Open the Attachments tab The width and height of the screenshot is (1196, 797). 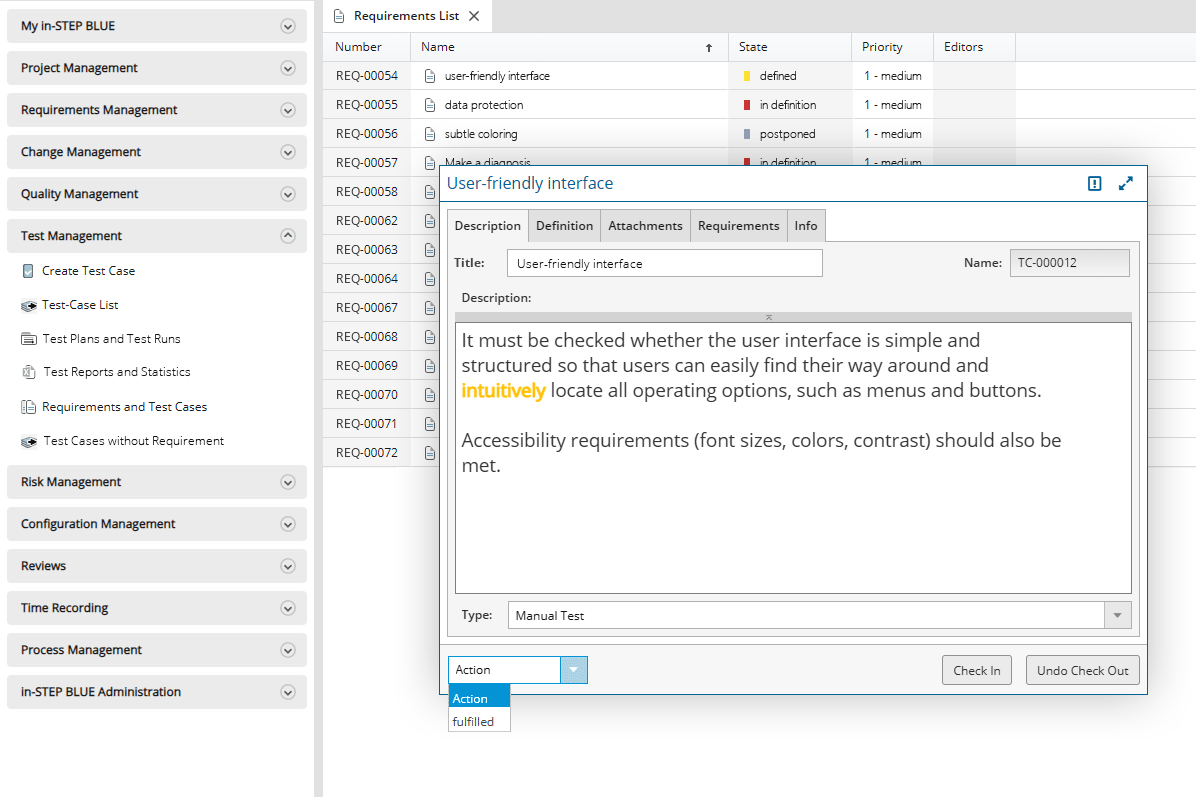point(645,226)
